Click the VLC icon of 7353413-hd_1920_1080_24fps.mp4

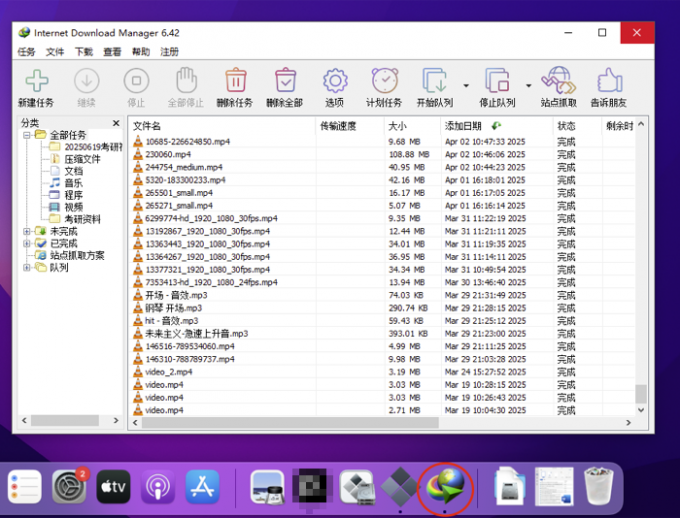pos(137,282)
